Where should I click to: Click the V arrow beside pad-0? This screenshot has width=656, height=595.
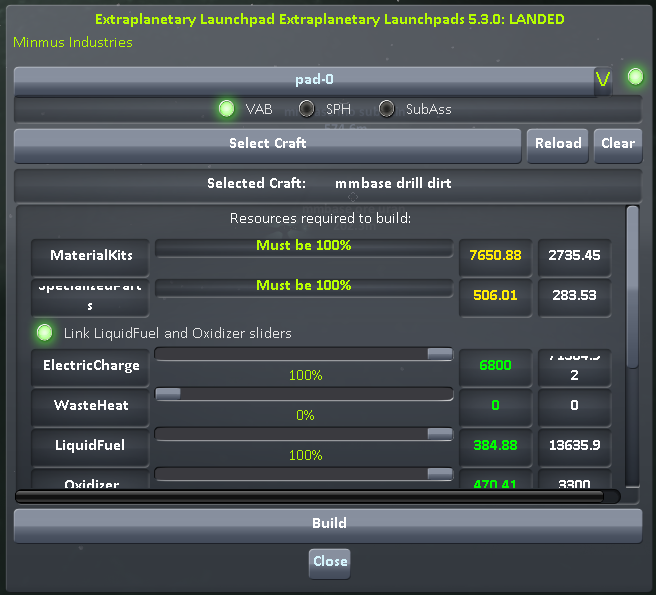pos(603,80)
